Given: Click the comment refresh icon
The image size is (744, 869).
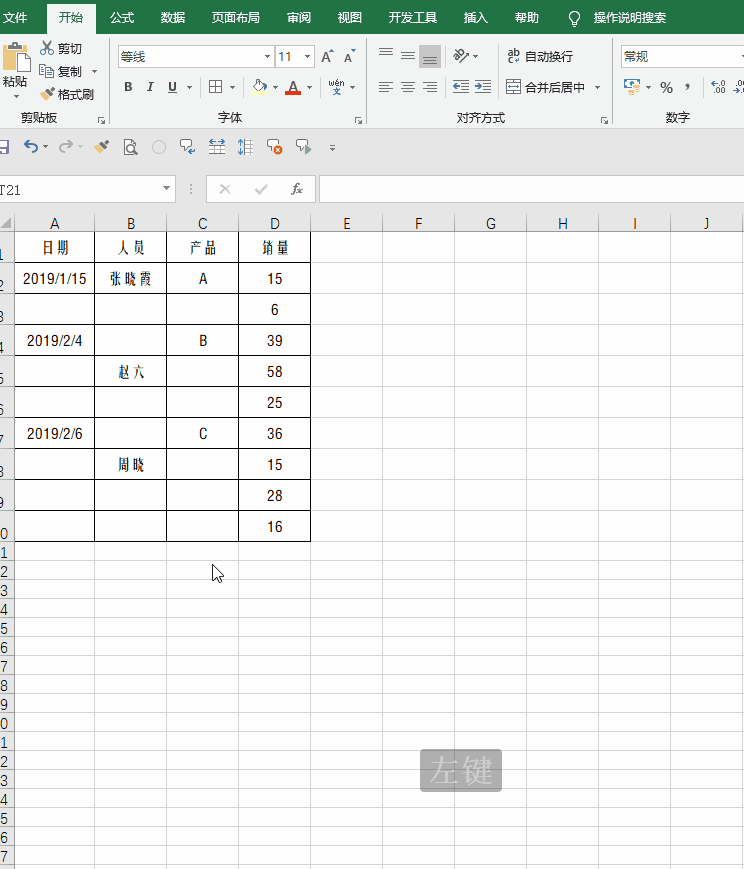Looking at the screenshot, I should (187, 147).
